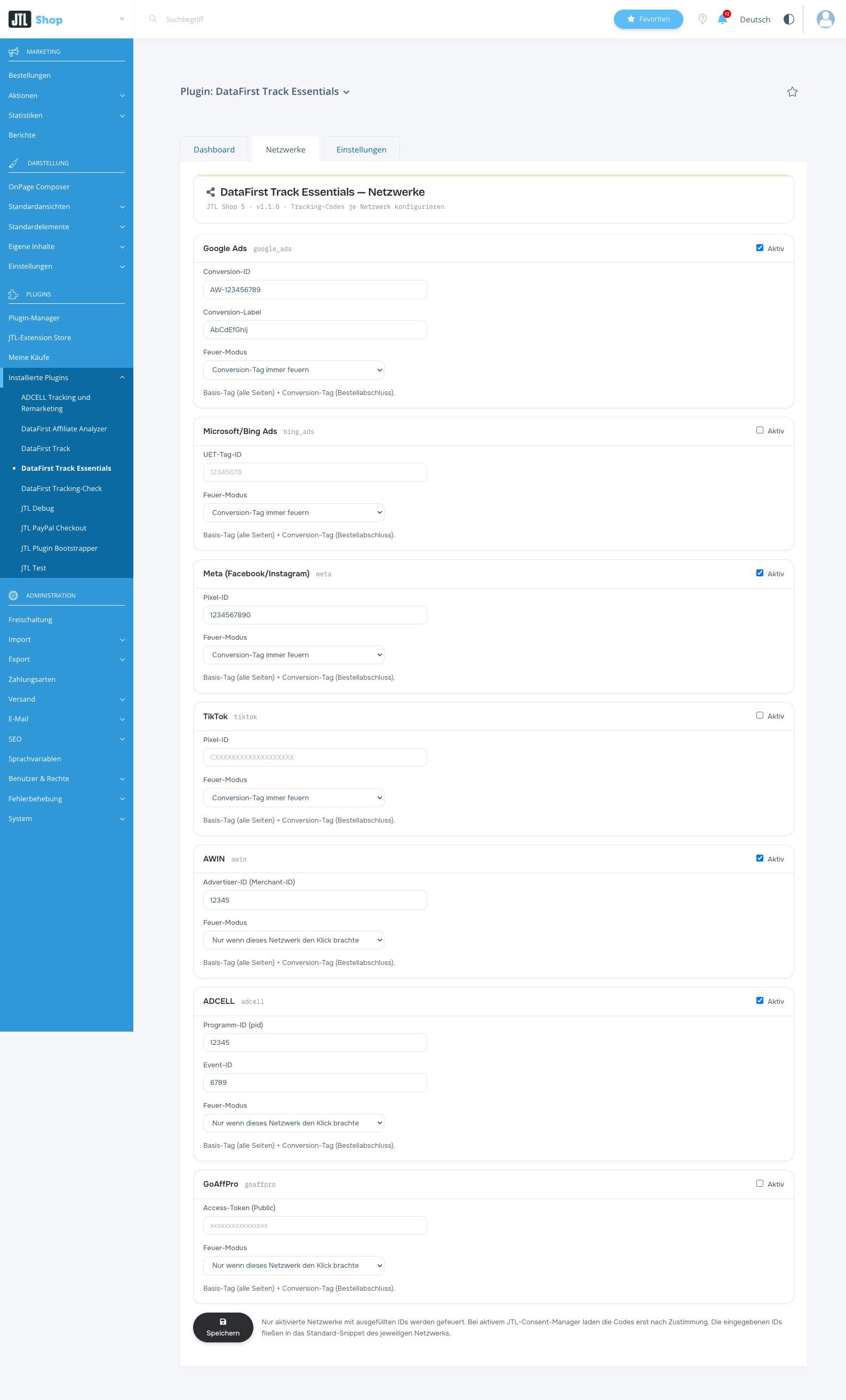846x1400 pixels.
Task: Toggle GoAffPro Aktiv checkbox
Action: click(760, 1184)
